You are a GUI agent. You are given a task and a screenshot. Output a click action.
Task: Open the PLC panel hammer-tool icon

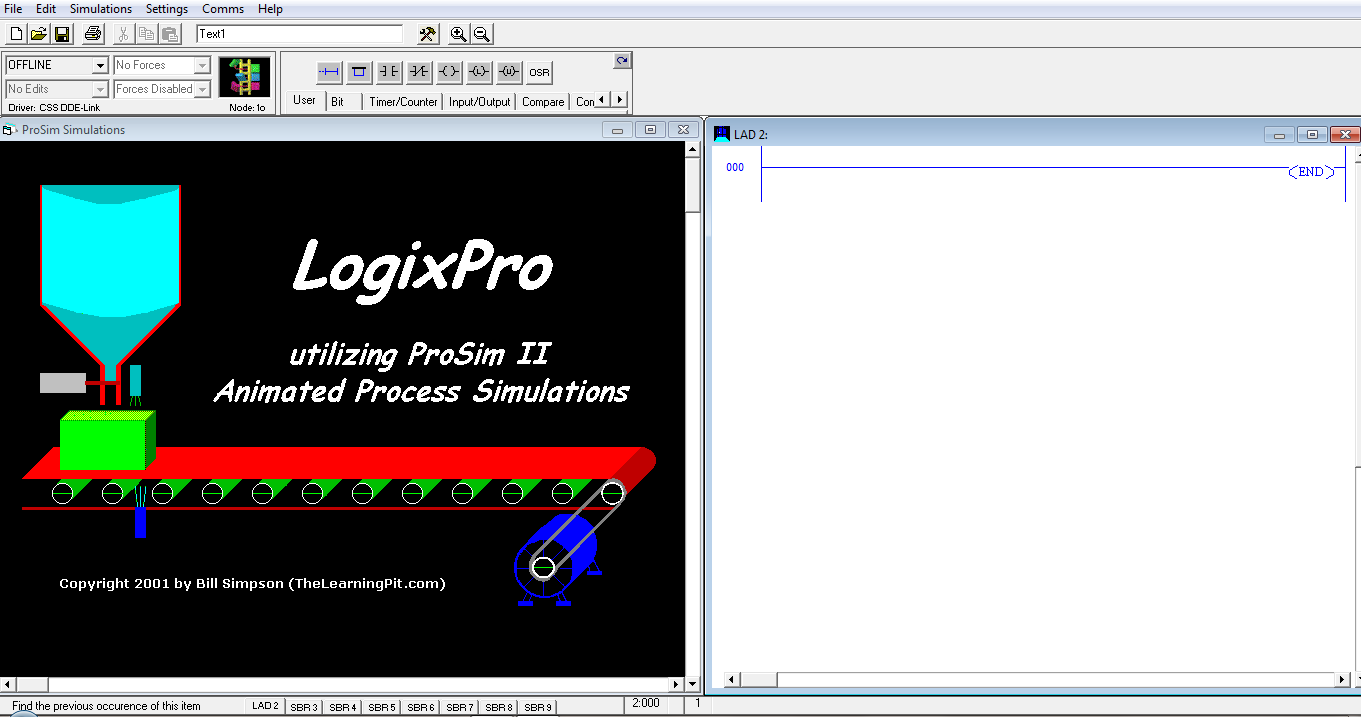click(427, 33)
